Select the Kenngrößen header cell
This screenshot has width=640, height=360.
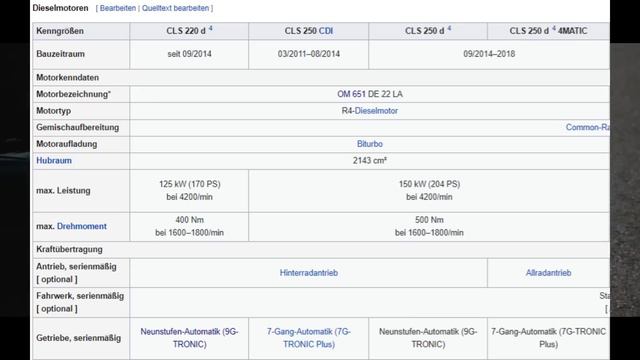pyautogui.click(x=81, y=31)
